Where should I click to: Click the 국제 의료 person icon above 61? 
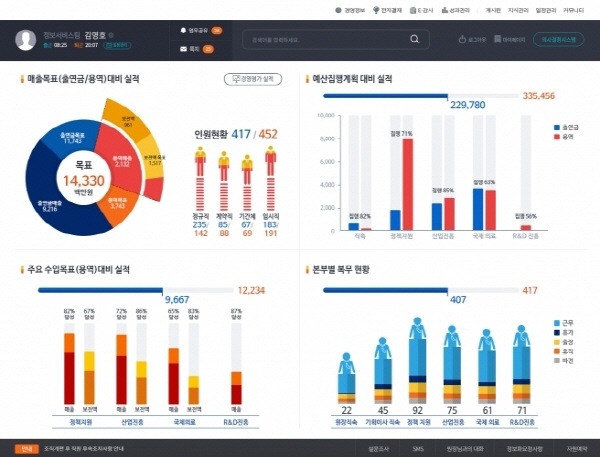[487, 340]
